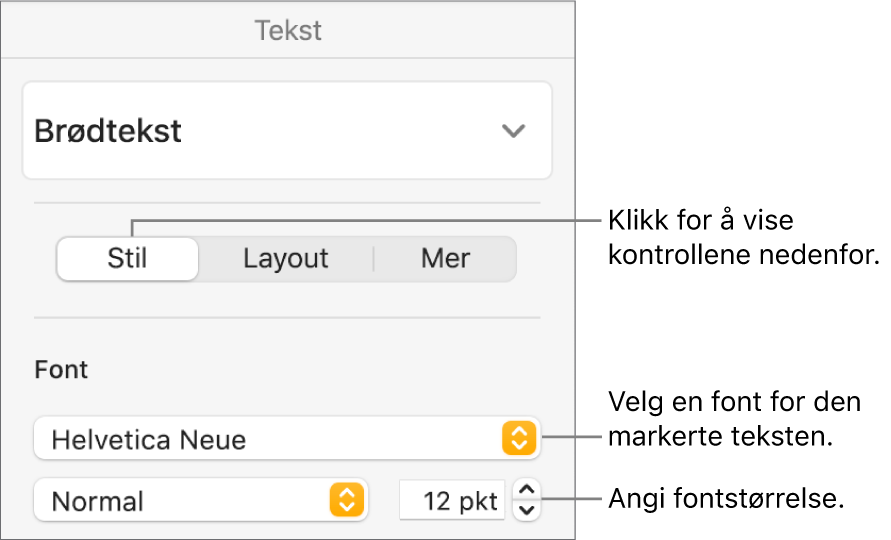The width and height of the screenshot is (891, 540).
Task: Click the Font section label
Action: 61,370
